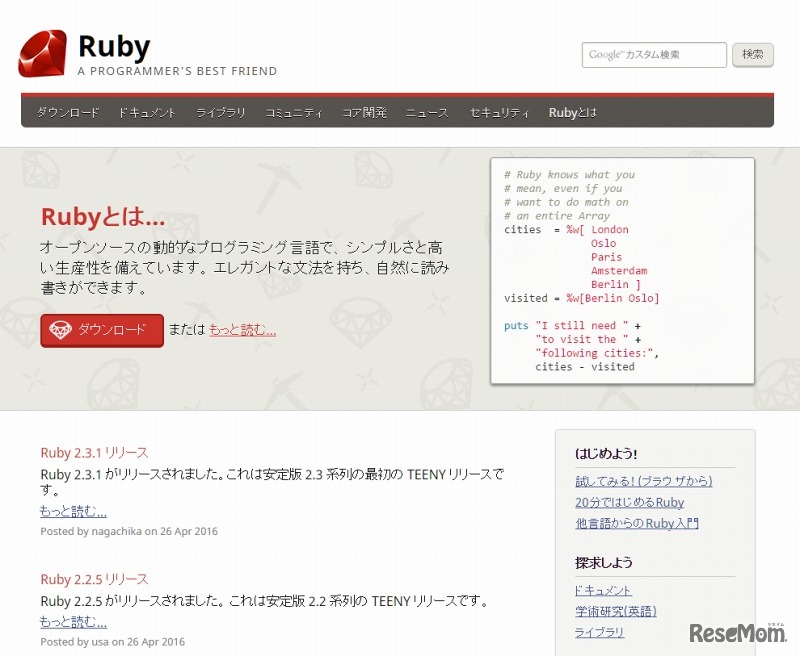Follow もっと読む link beside download button
800x656 pixels.
coord(242,330)
